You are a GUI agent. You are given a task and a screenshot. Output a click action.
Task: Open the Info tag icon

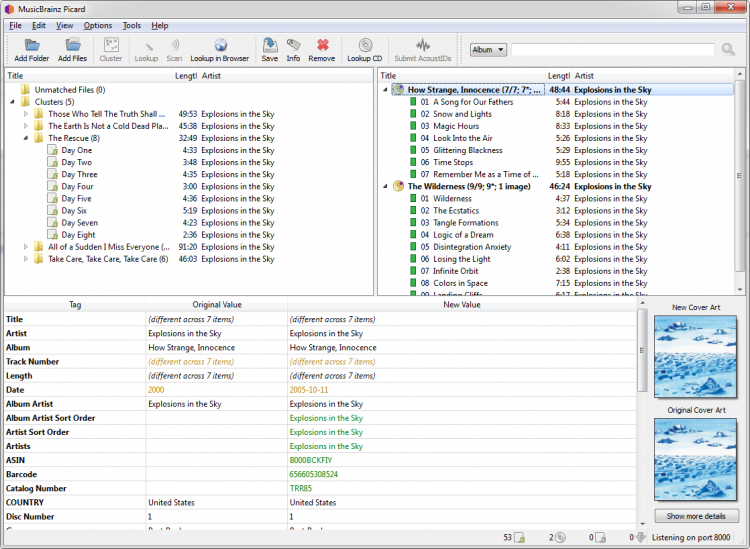(293, 45)
